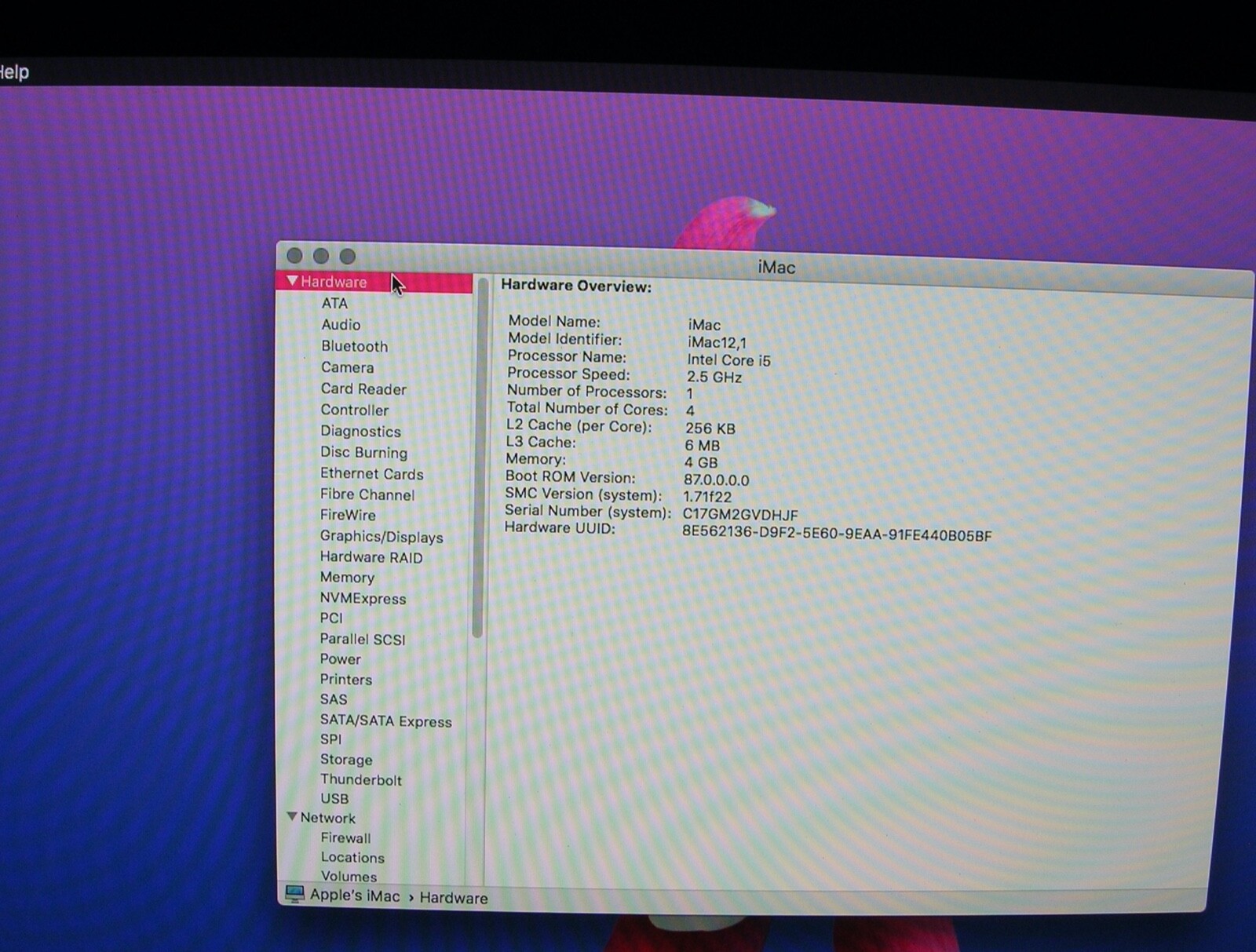Screen dimensions: 1256x952
Task: Select Controller in the sidebar
Action: 354,410
